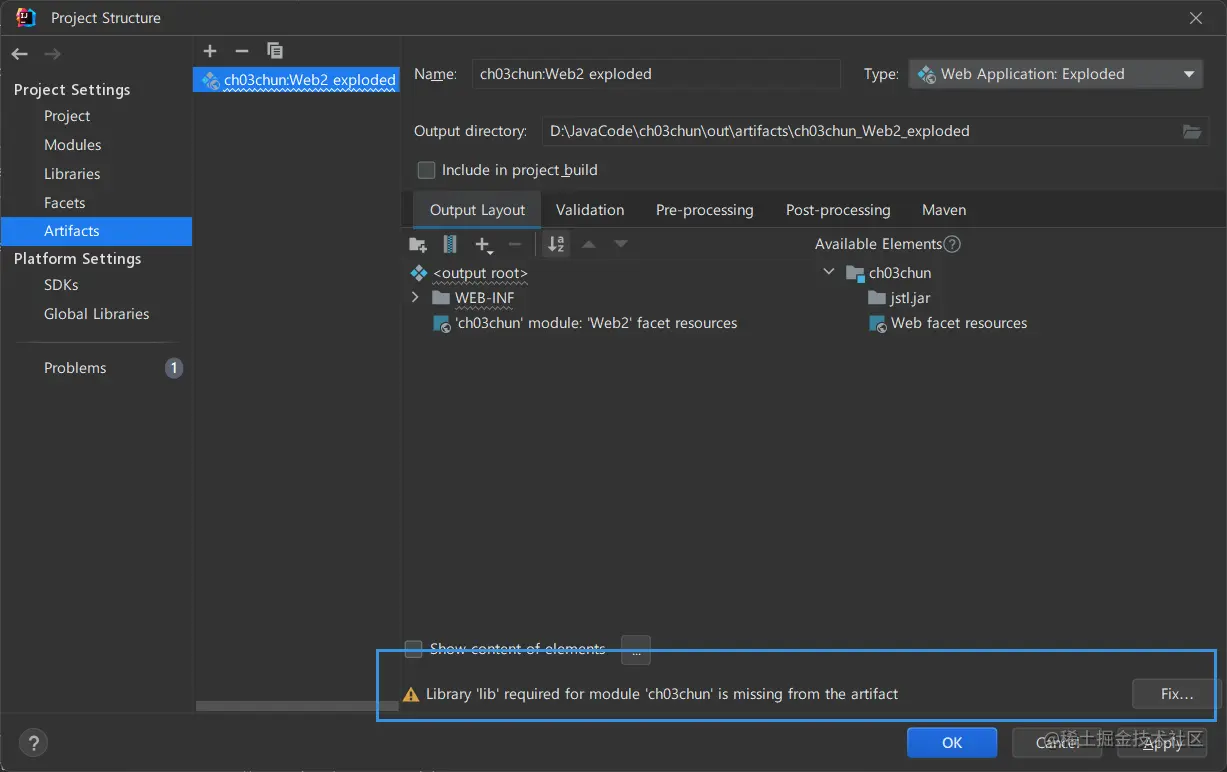The height and width of the screenshot is (772, 1227).
Task: Confirm with the OK button
Action: click(x=952, y=743)
